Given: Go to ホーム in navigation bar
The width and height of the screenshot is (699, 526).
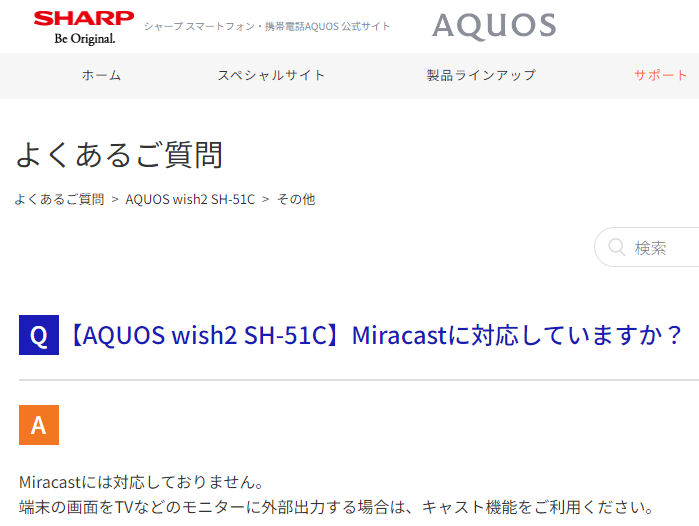Looking at the screenshot, I should pos(101,75).
